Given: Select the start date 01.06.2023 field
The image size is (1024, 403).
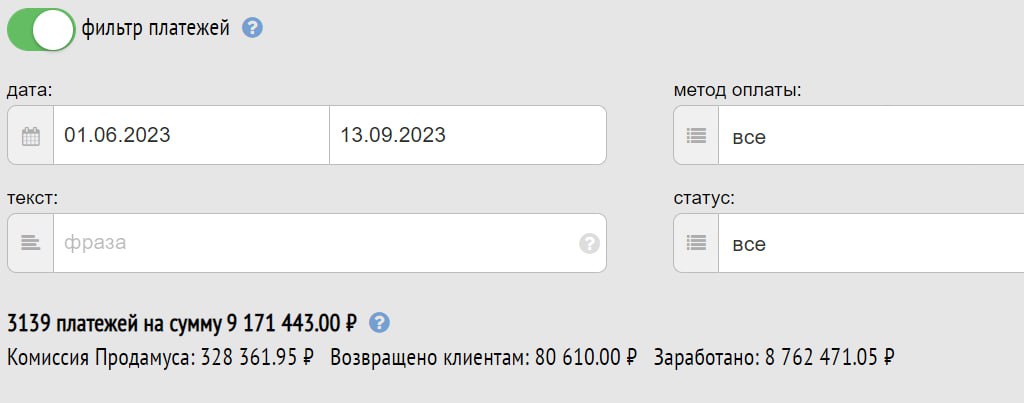Looking at the screenshot, I should tap(191, 135).
